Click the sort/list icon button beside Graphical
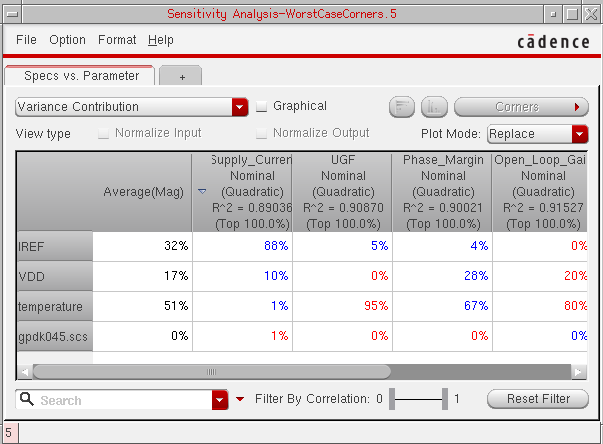Image resolution: width=603 pixels, height=444 pixels. [x=402, y=107]
